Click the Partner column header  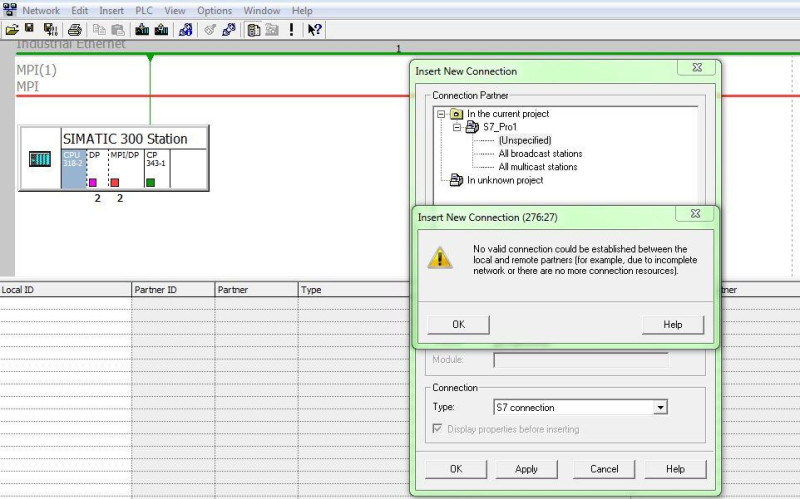[x=256, y=290]
